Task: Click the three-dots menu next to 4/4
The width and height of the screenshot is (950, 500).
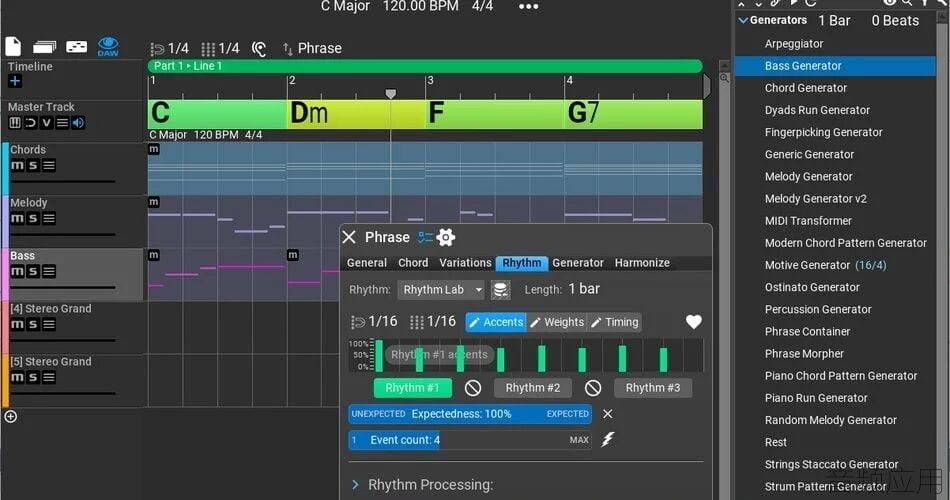Action: click(528, 7)
